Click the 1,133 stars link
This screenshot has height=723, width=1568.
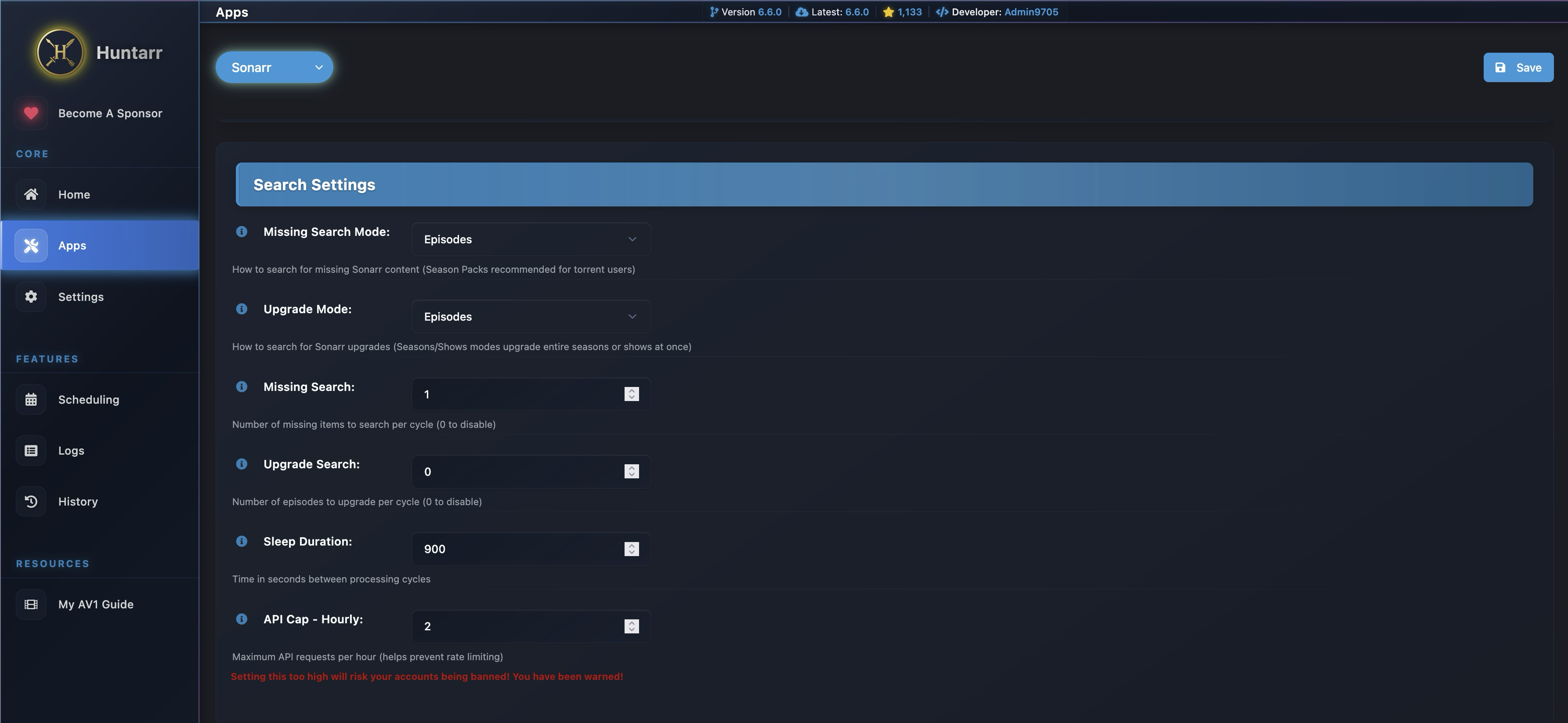(x=909, y=11)
